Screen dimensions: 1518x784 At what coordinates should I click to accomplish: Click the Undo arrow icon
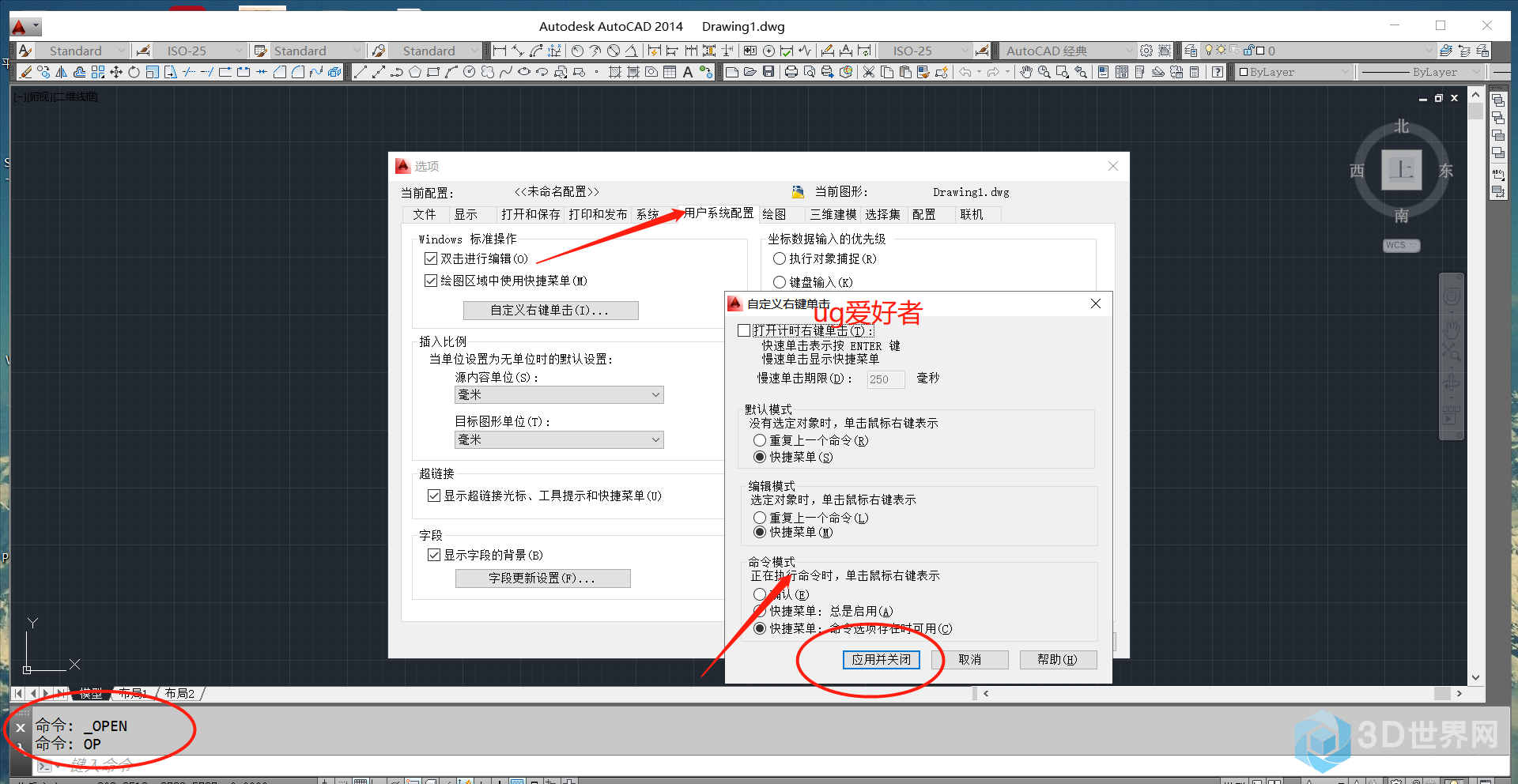point(965,72)
